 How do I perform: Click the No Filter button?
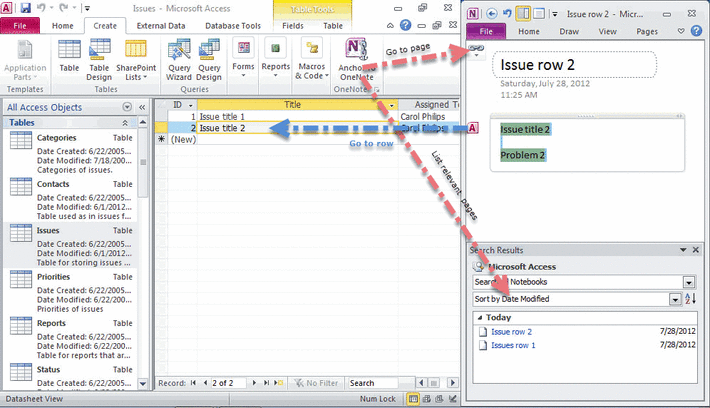pos(316,383)
